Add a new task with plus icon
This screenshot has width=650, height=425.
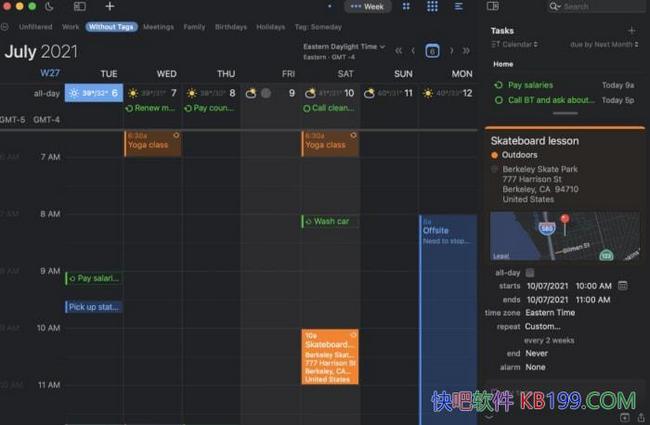coord(631,31)
